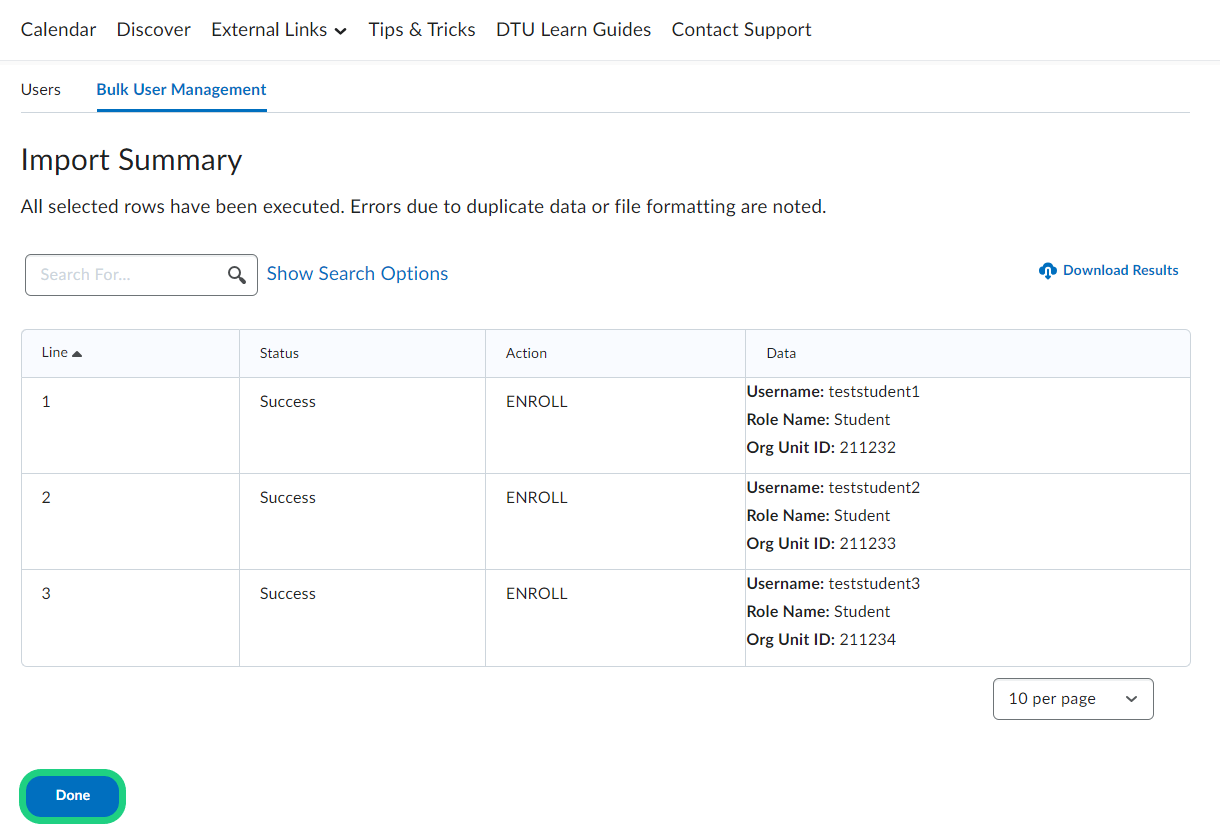Click the Status column header
The height and width of the screenshot is (840, 1220).
(279, 353)
